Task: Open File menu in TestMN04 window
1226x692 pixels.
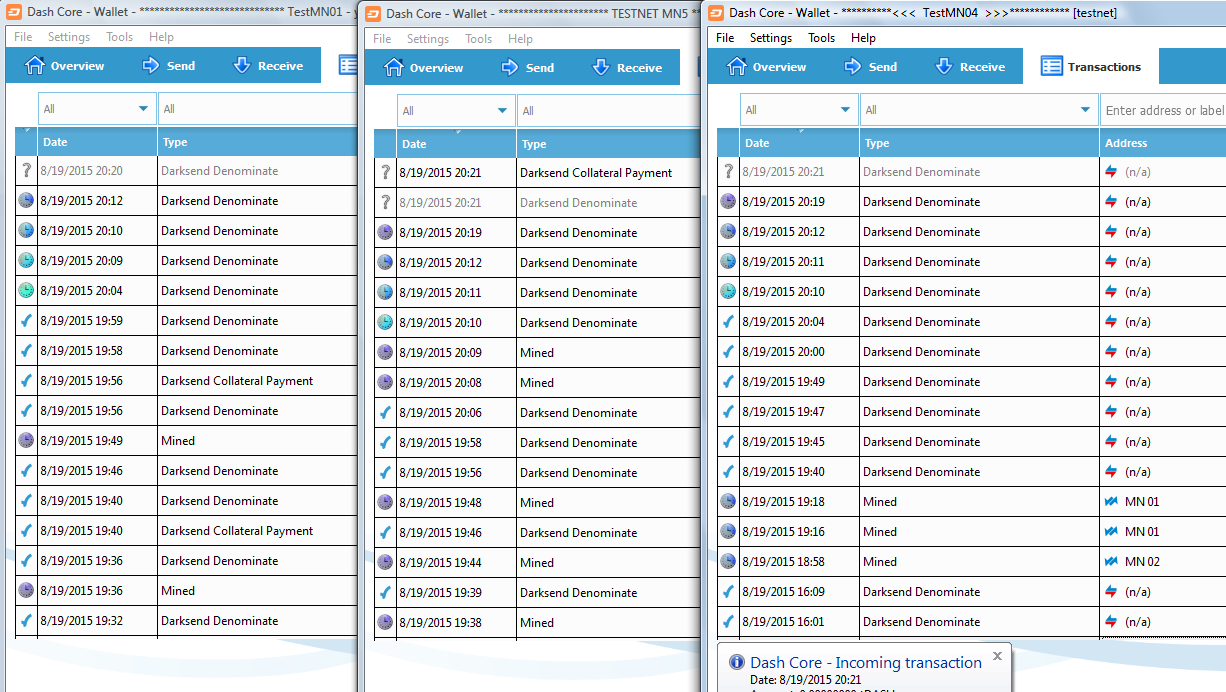Action: tap(725, 38)
